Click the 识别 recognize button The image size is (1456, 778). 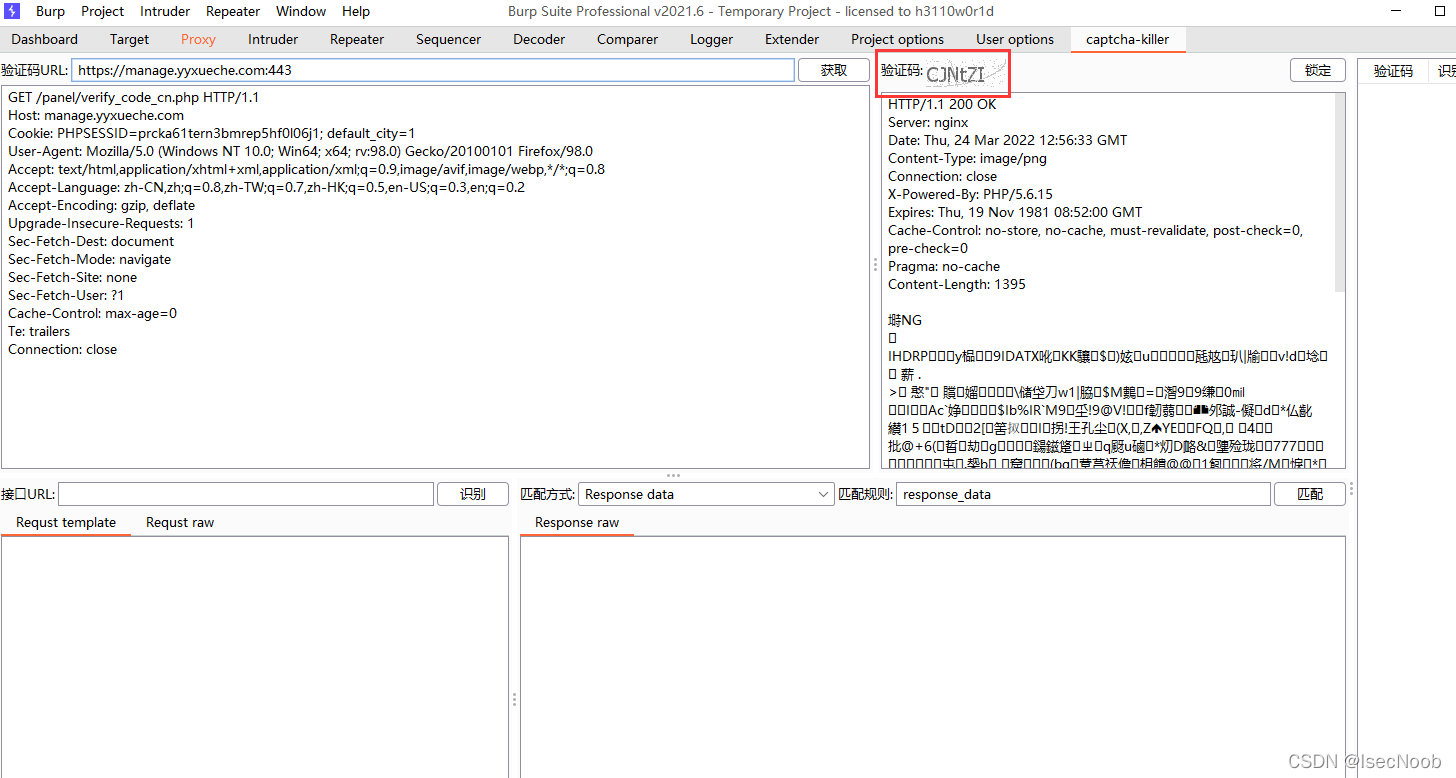[473, 494]
